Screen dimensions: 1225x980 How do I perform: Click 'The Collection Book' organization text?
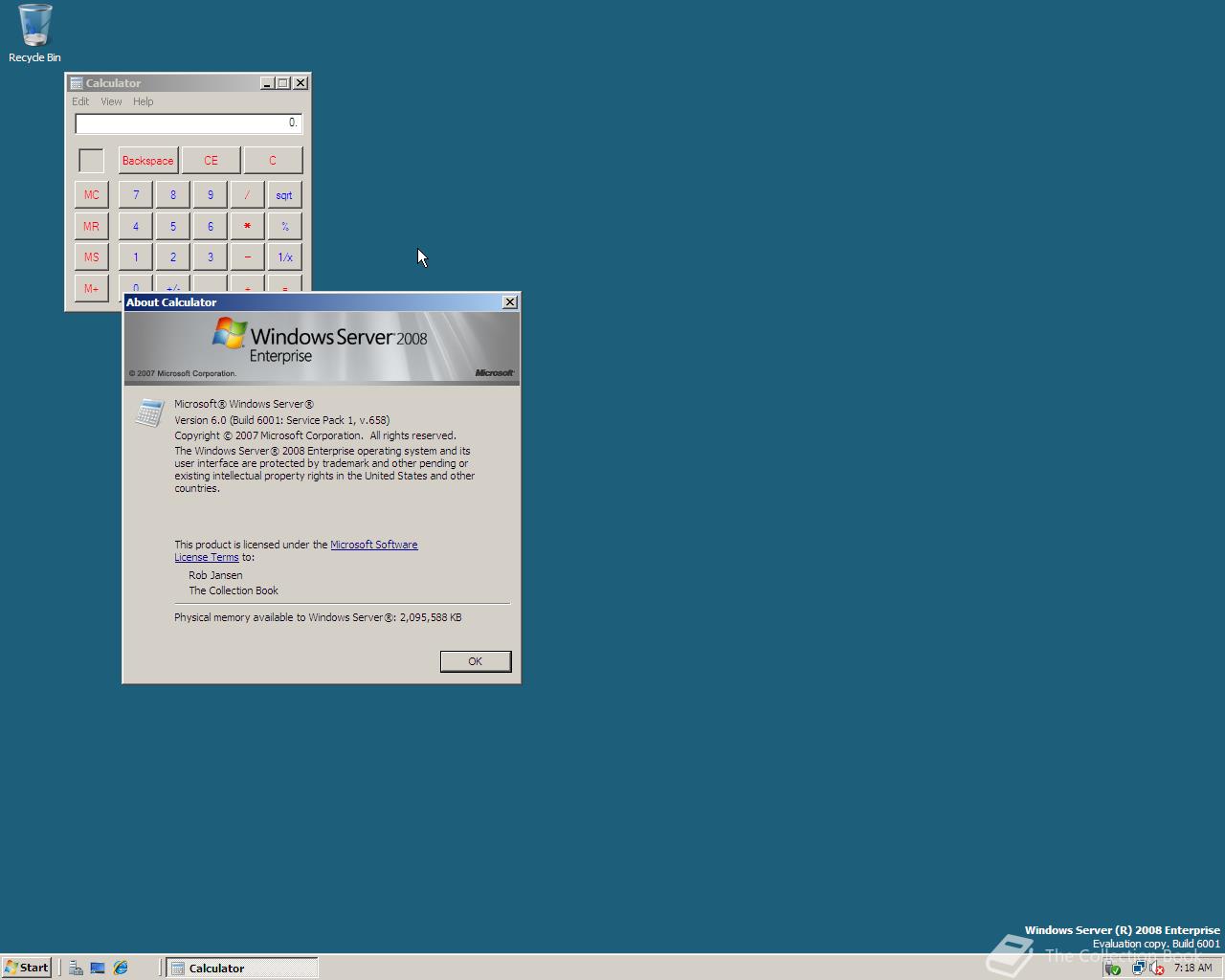(x=234, y=590)
